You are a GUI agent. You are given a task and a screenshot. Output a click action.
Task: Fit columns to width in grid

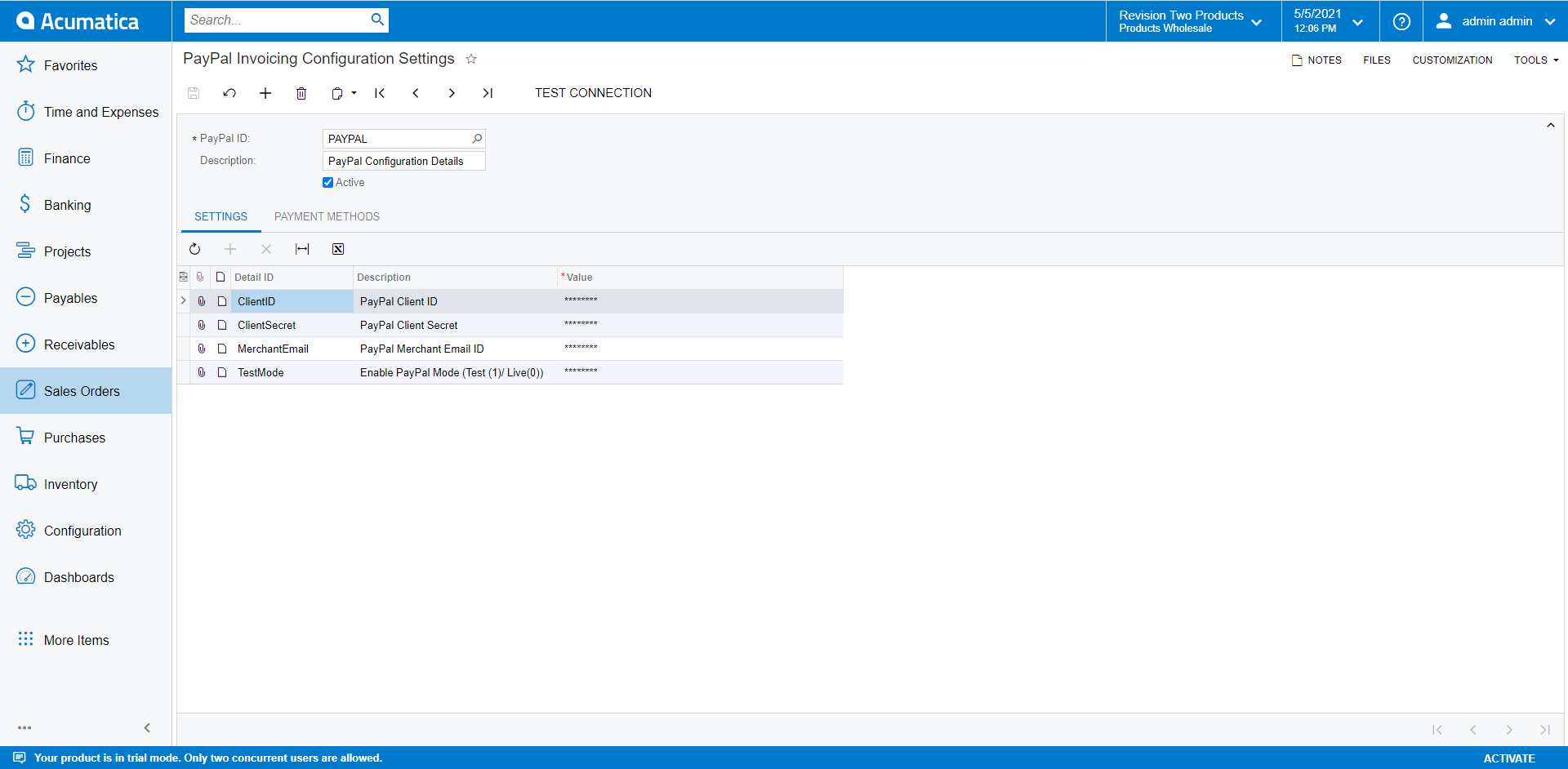[302, 249]
